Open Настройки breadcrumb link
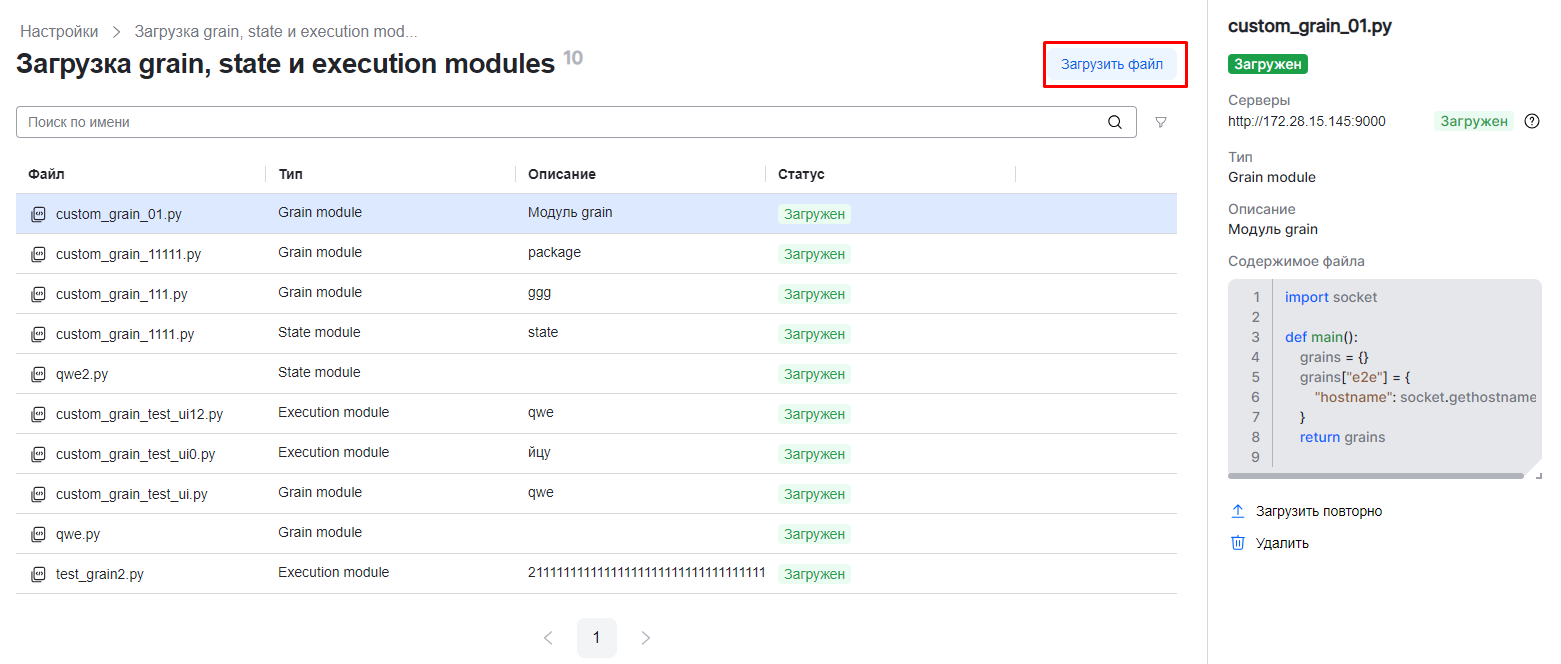Screen dimensions: 1561x664 click(59, 32)
